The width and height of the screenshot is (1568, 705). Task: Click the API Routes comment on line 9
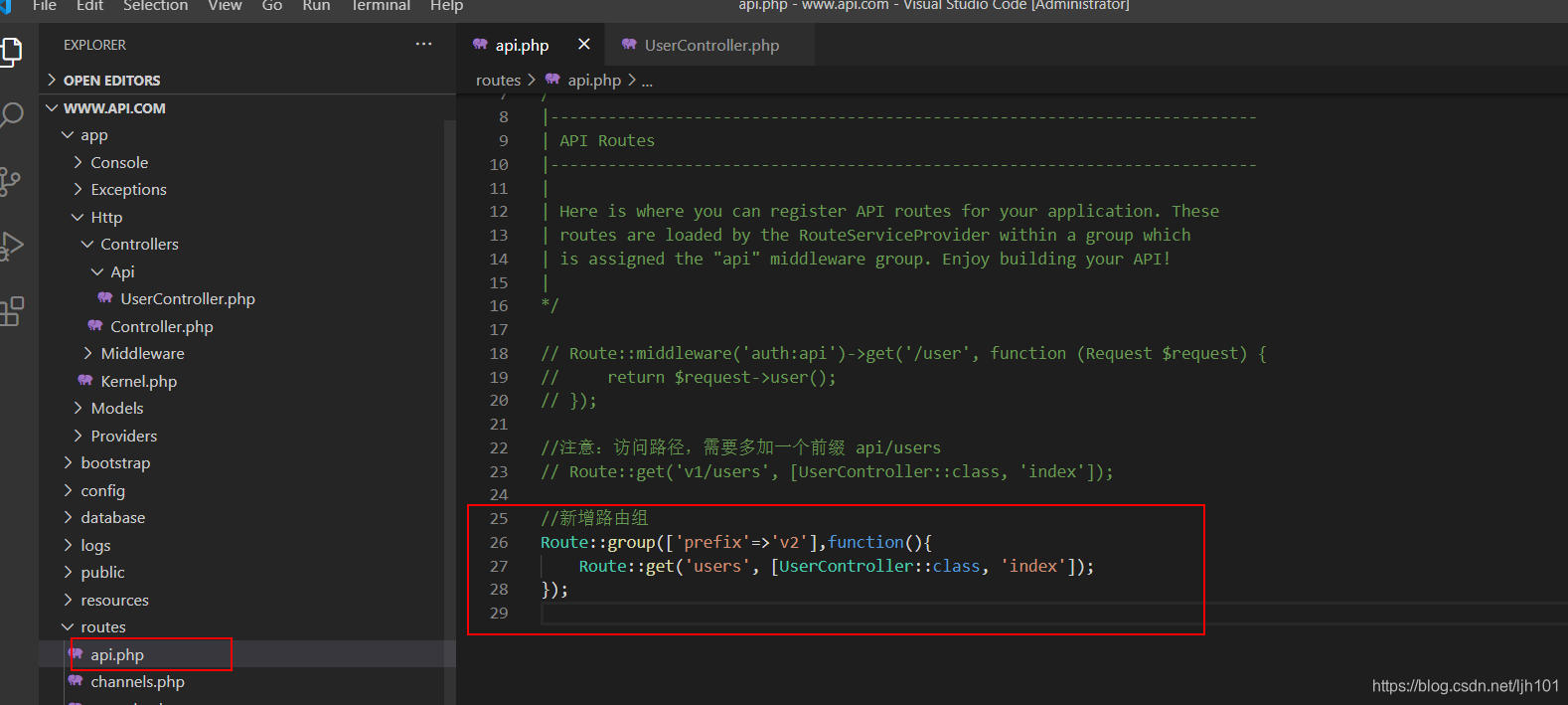click(607, 140)
